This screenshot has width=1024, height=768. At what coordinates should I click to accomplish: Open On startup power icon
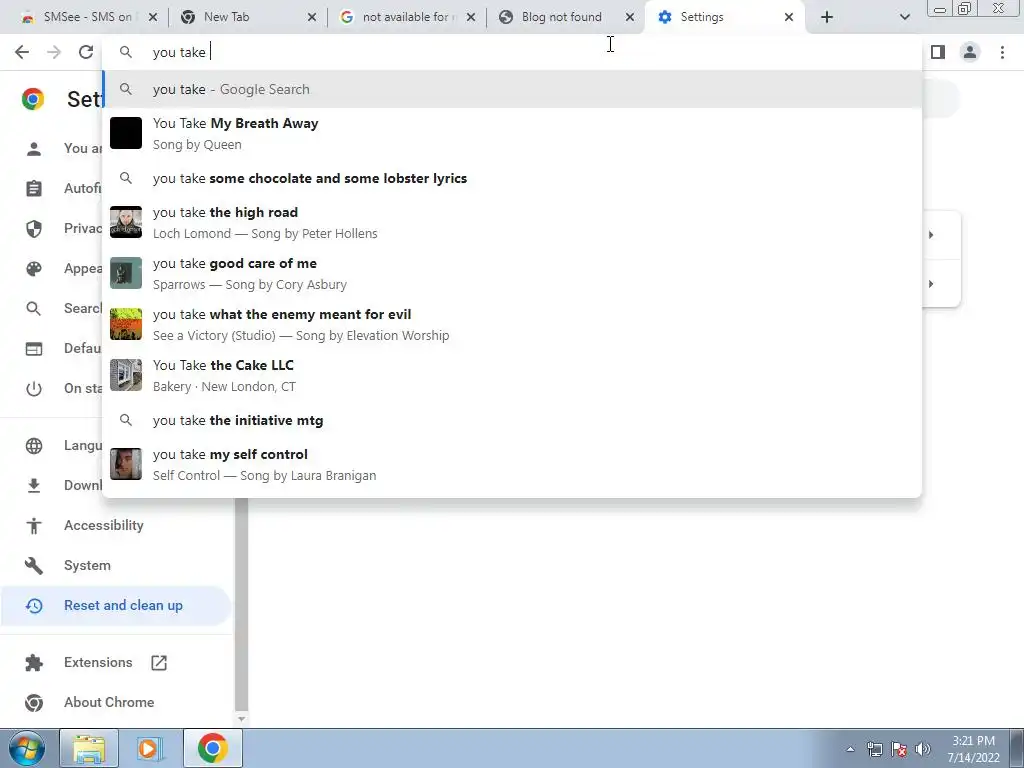pos(34,389)
